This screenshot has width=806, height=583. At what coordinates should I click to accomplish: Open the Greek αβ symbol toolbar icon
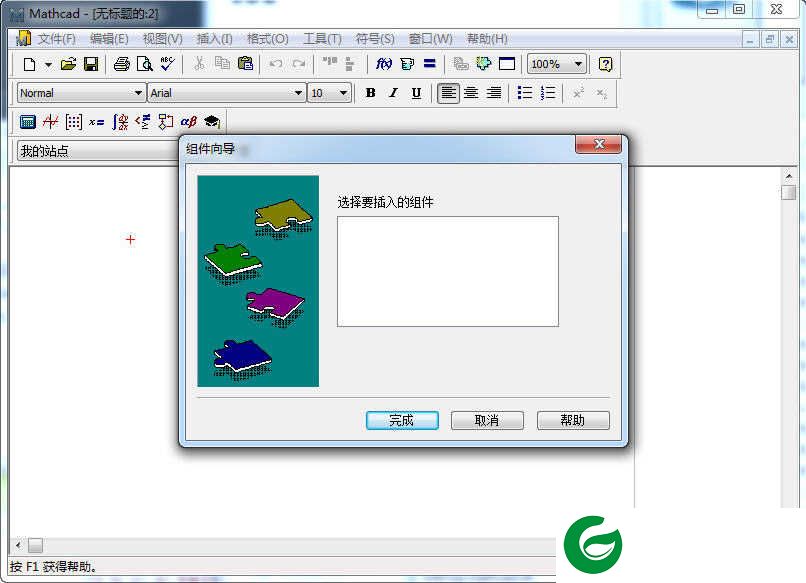pyautogui.click(x=189, y=122)
